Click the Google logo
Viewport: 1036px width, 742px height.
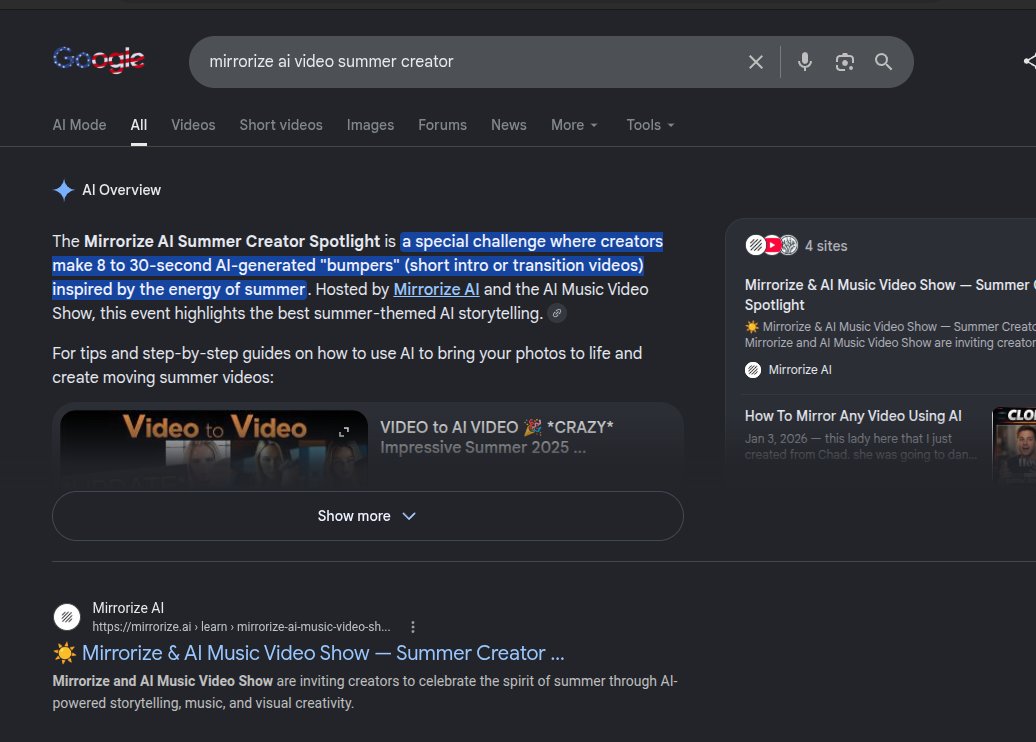click(x=98, y=60)
